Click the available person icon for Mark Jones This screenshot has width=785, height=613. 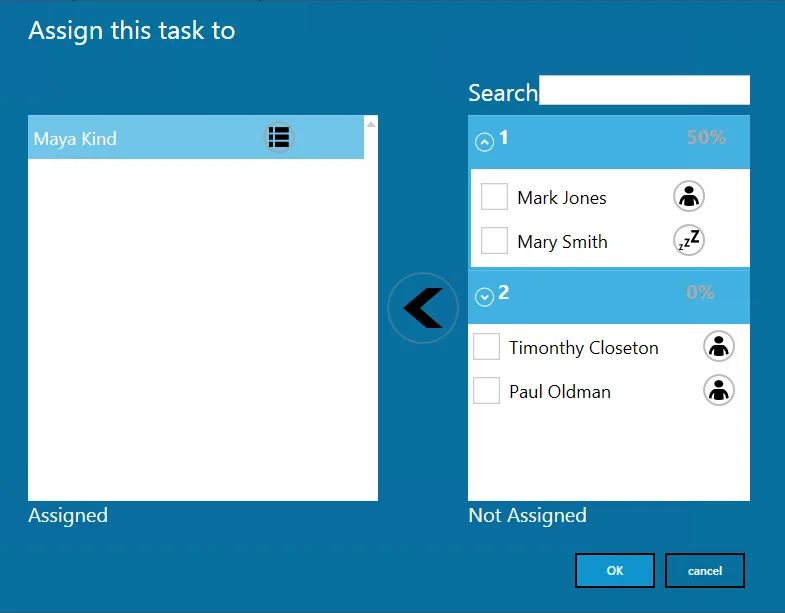click(689, 196)
